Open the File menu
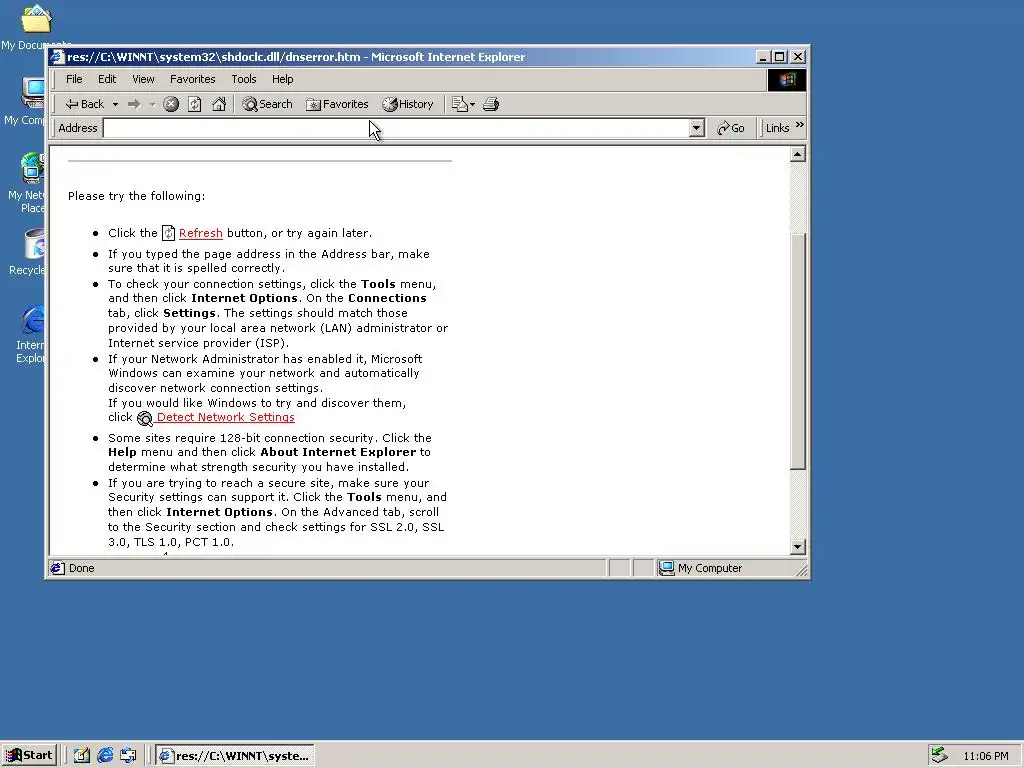 click(74, 79)
